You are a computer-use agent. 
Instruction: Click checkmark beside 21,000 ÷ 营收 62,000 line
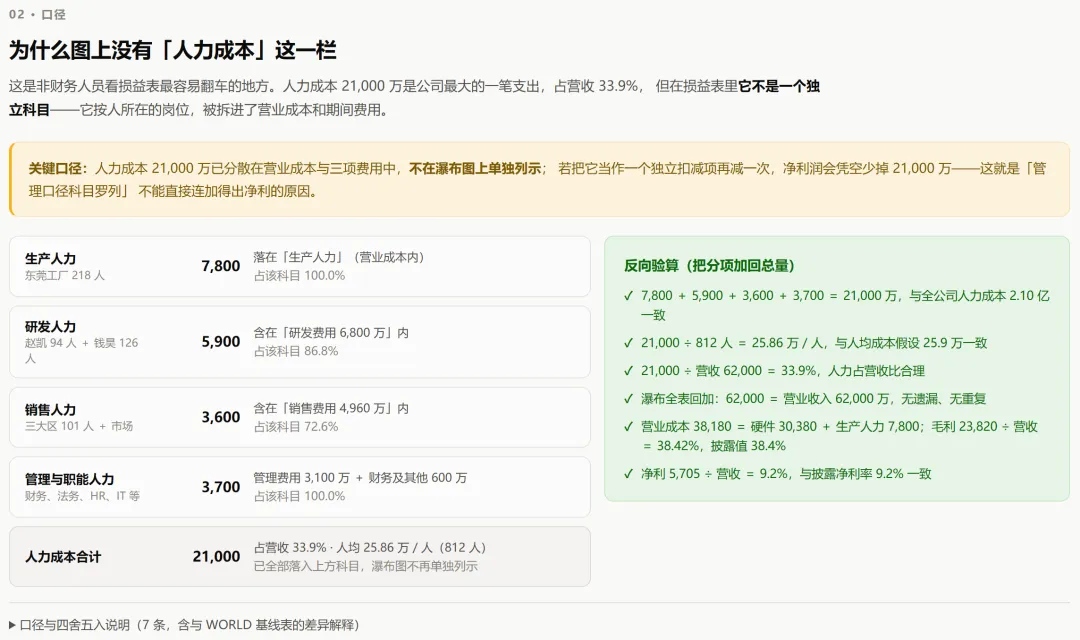628,371
